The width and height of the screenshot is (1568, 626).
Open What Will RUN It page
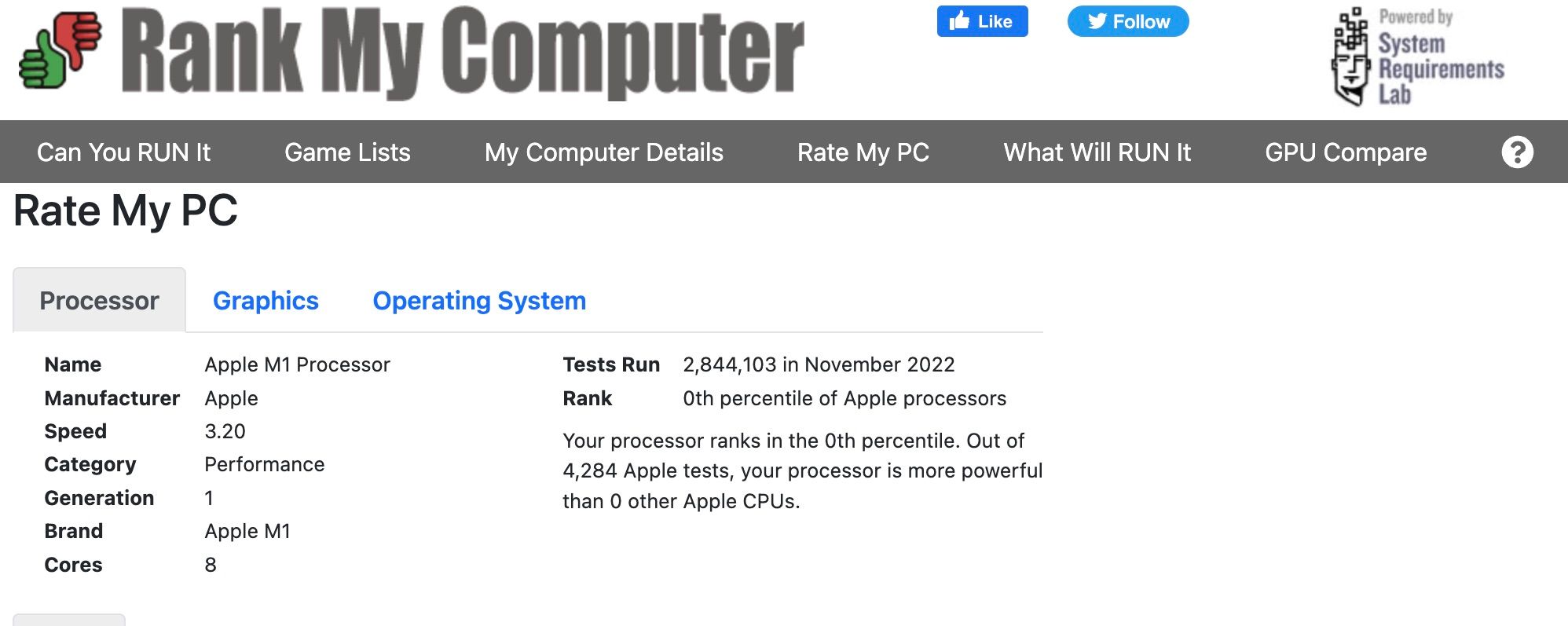1097,152
